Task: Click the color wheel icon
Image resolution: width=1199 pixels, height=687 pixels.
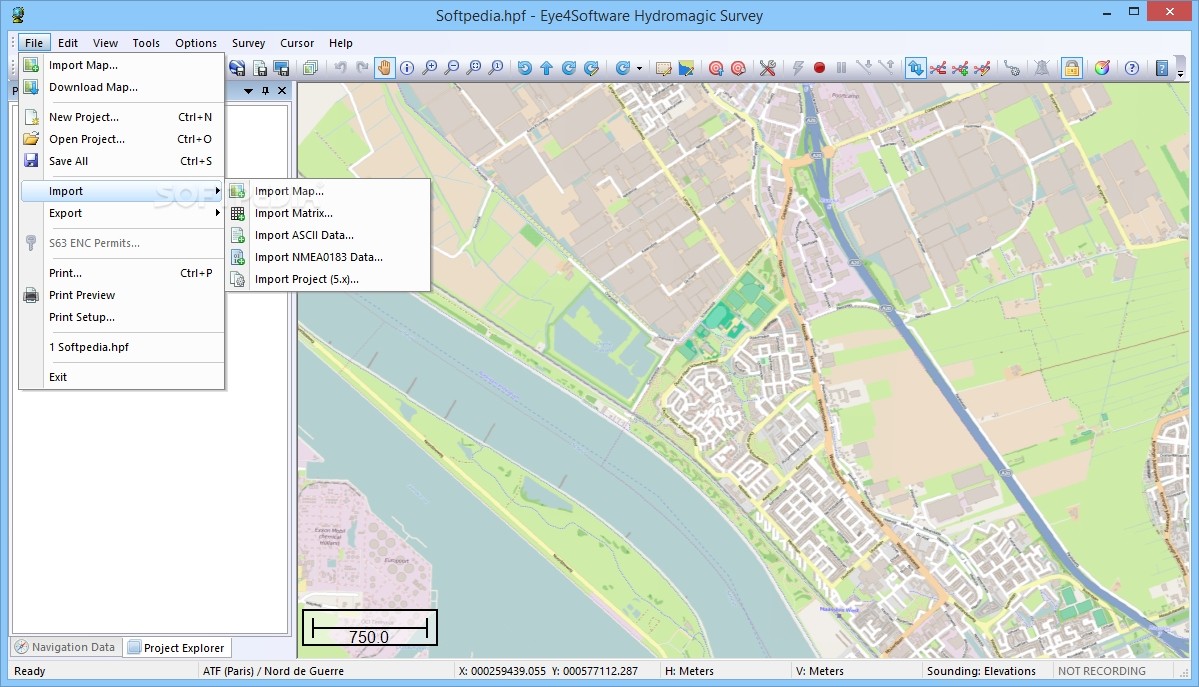Action: tap(1102, 68)
